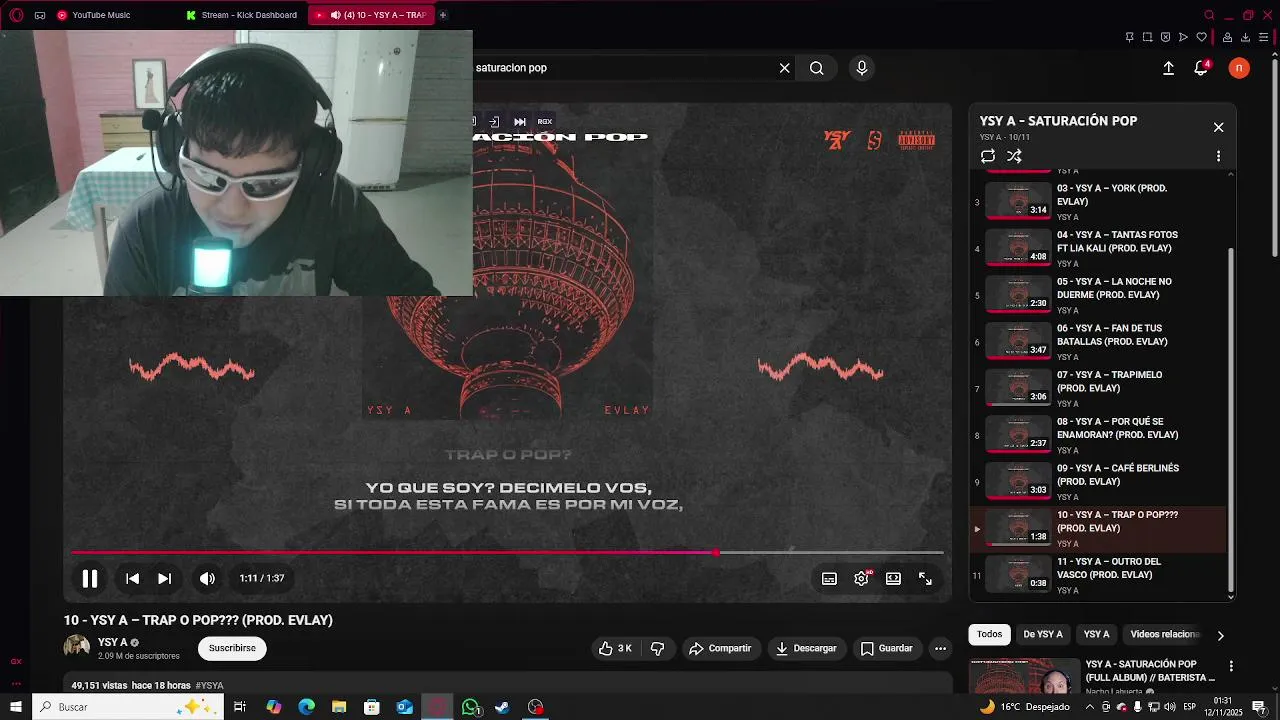Open the YSY A channel name link
Viewport: 1280px width, 720px height.
112,642
